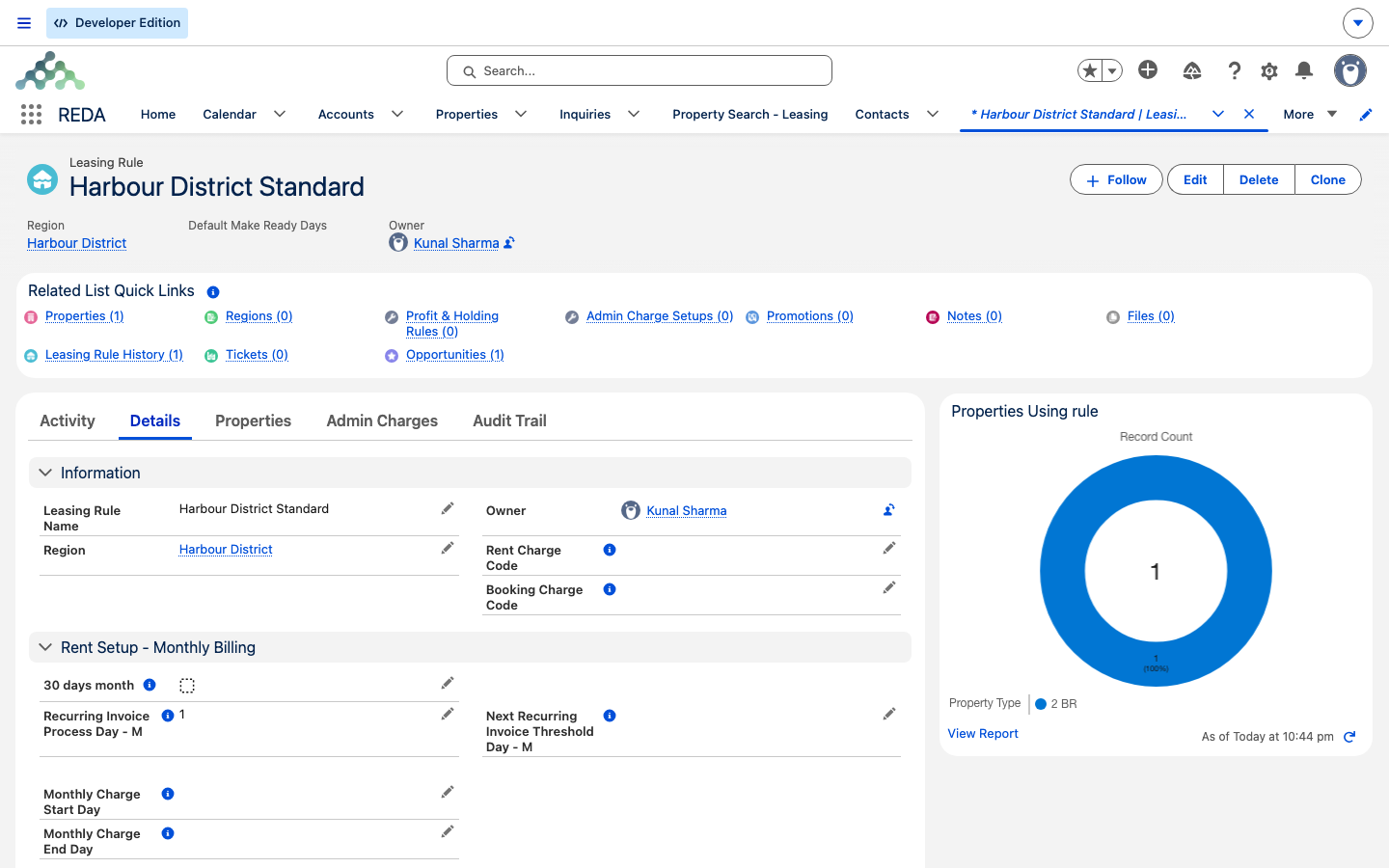Open the favorites list dropdown arrow
The image size is (1389, 868).
point(1112,70)
